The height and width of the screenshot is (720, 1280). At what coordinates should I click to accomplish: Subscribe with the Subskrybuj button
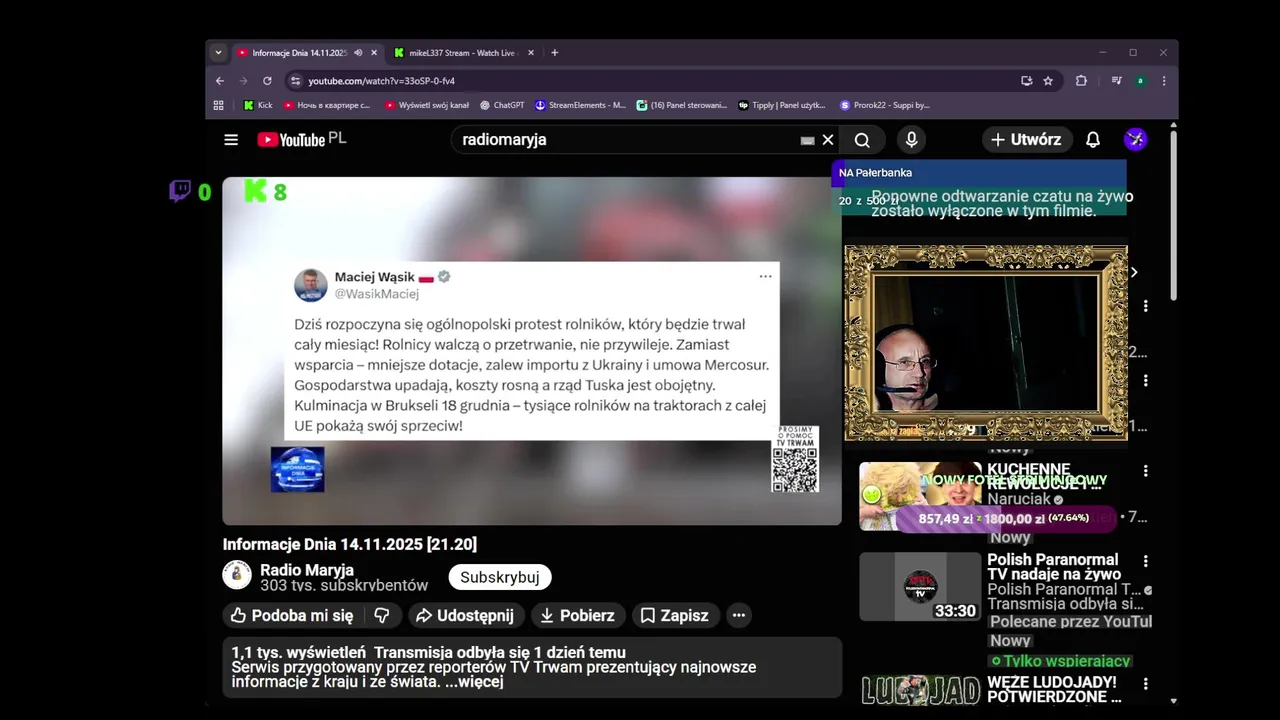click(500, 577)
